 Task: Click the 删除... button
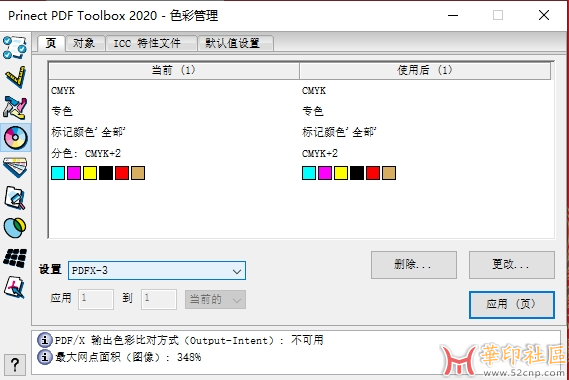click(414, 265)
